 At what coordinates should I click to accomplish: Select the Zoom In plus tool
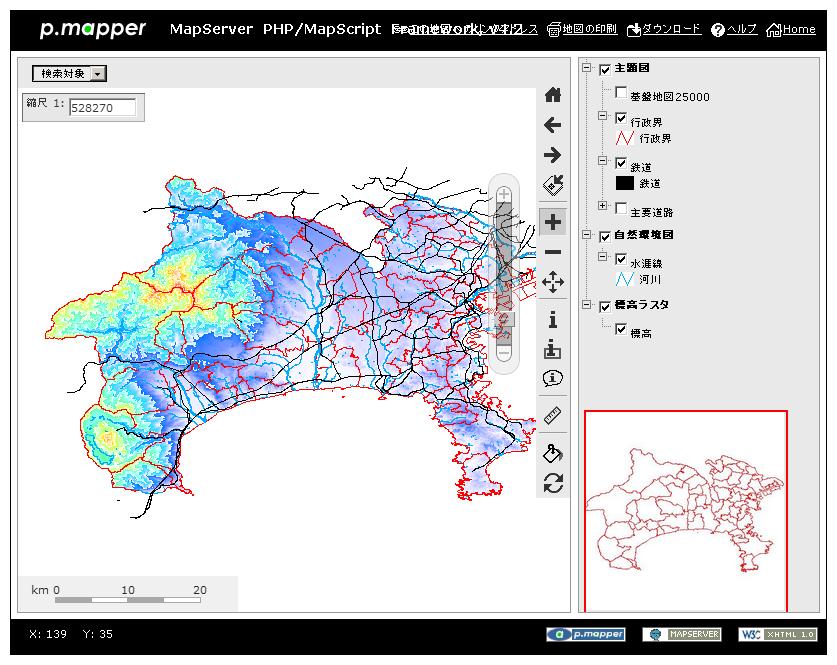(552, 222)
